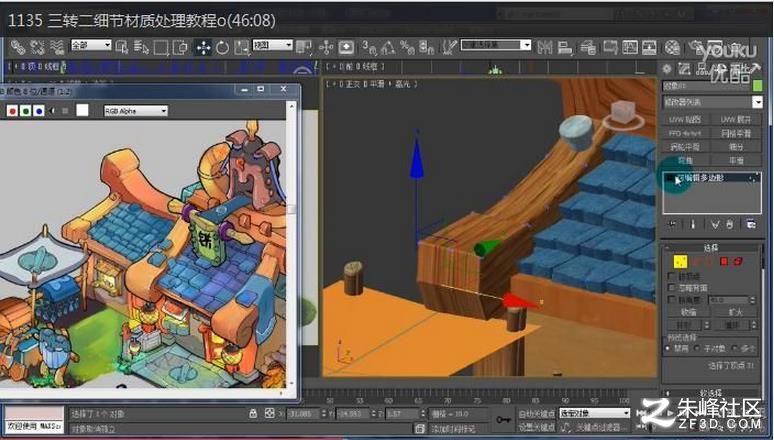Click the Select Object tool

121,47
